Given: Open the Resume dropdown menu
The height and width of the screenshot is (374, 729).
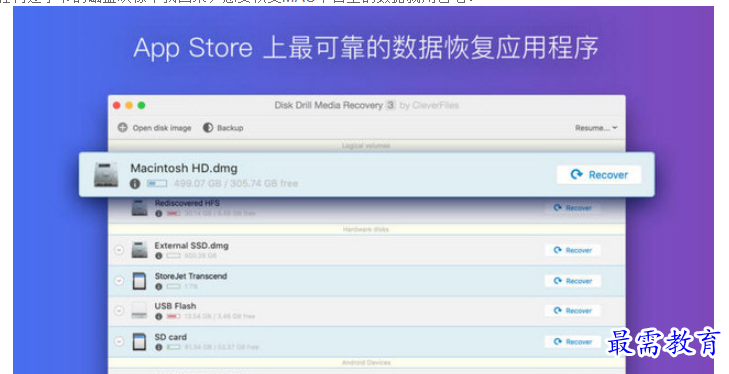Looking at the screenshot, I should [596, 128].
